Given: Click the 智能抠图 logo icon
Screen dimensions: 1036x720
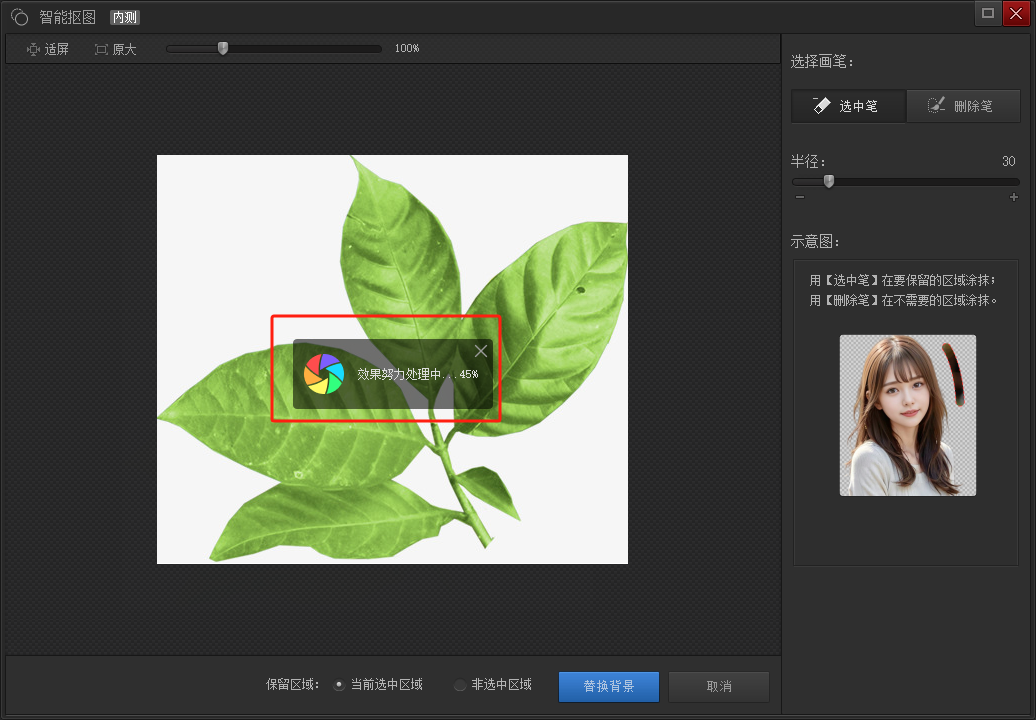Looking at the screenshot, I should 20,17.
